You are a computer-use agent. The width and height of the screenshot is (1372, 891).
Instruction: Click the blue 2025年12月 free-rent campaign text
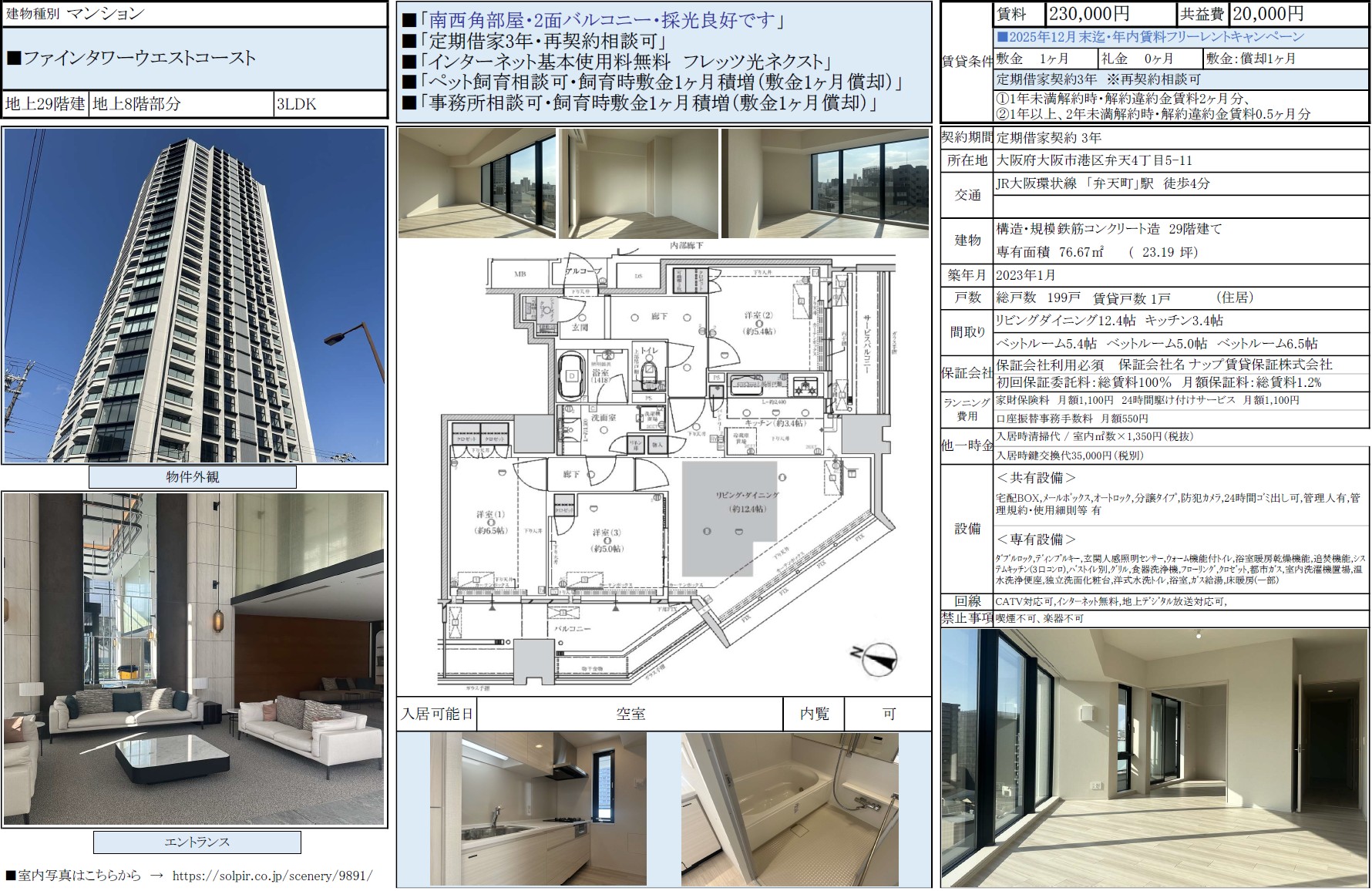pyautogui.click(x=1150, y=37)
